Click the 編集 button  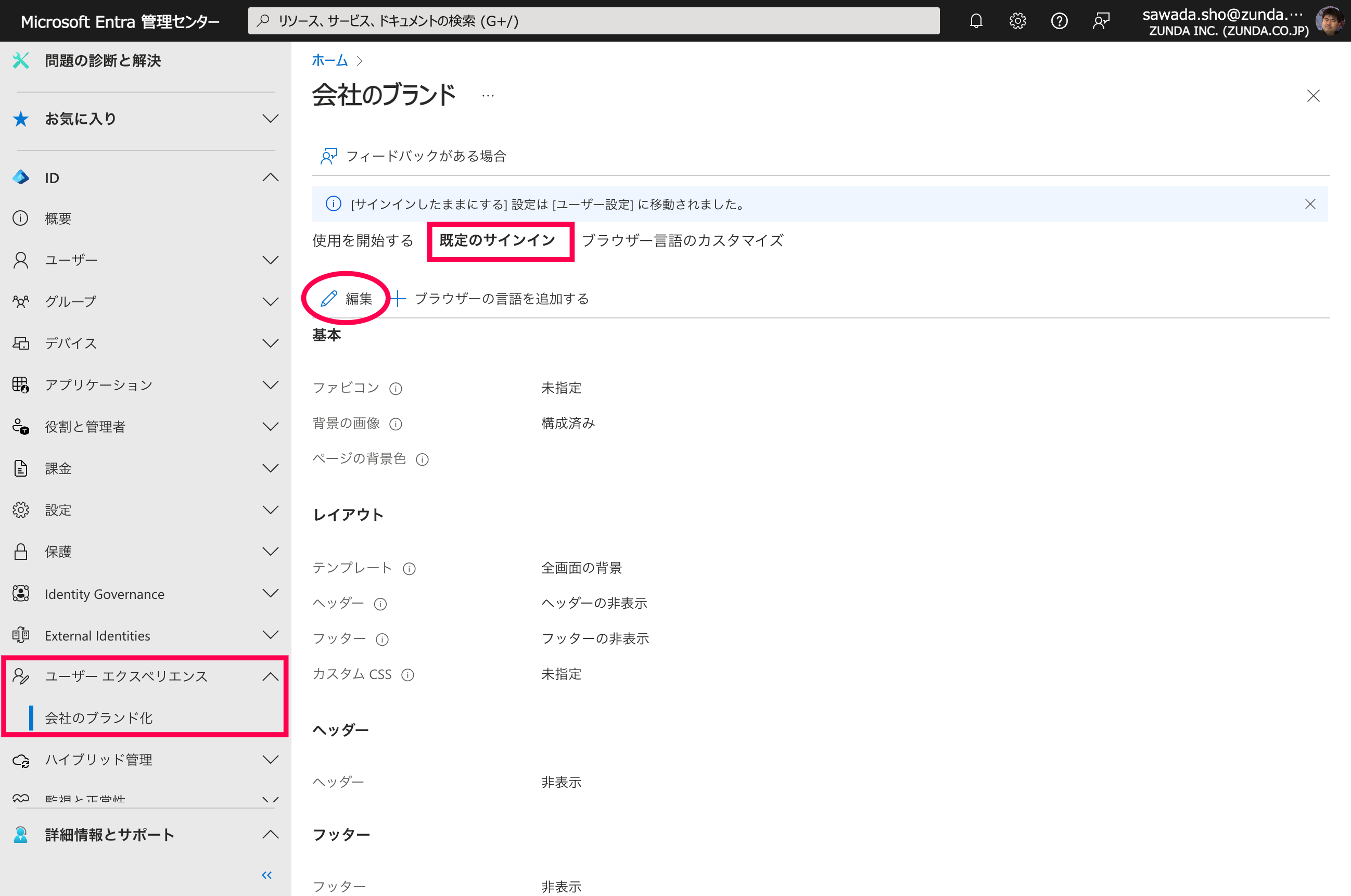tap(346, 299)
